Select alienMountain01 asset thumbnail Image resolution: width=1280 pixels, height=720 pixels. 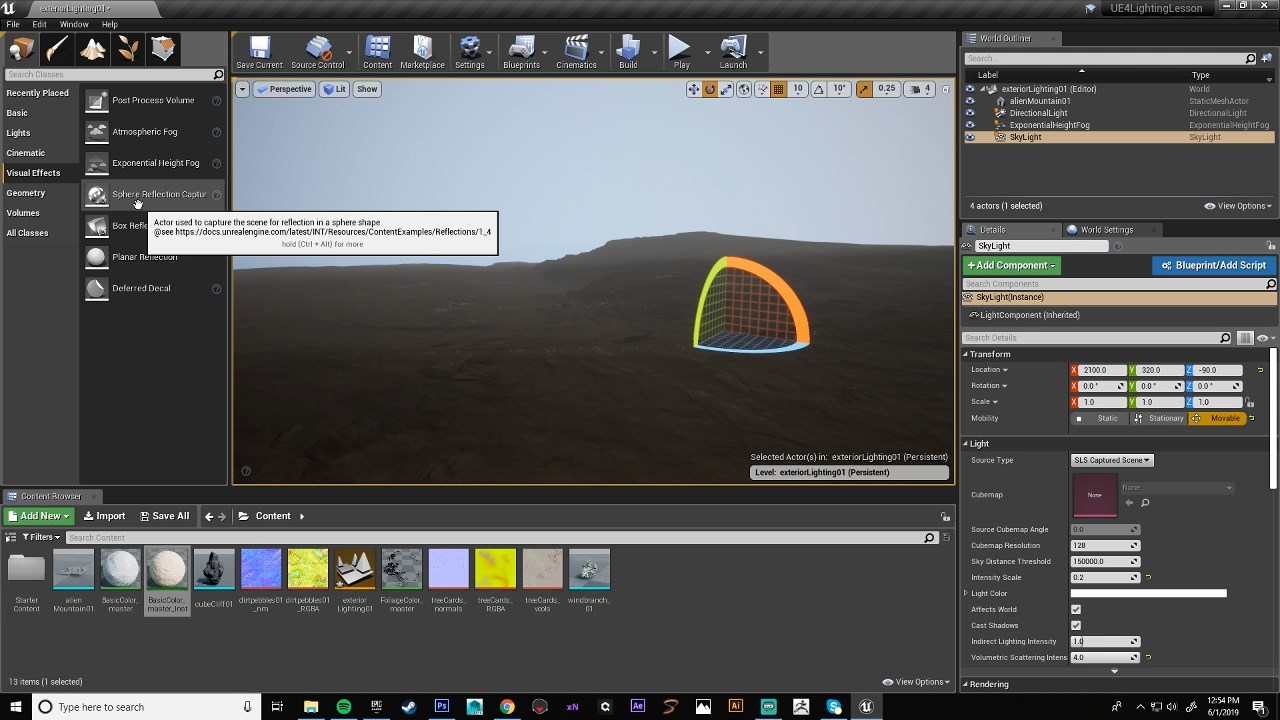coord(73,569)
